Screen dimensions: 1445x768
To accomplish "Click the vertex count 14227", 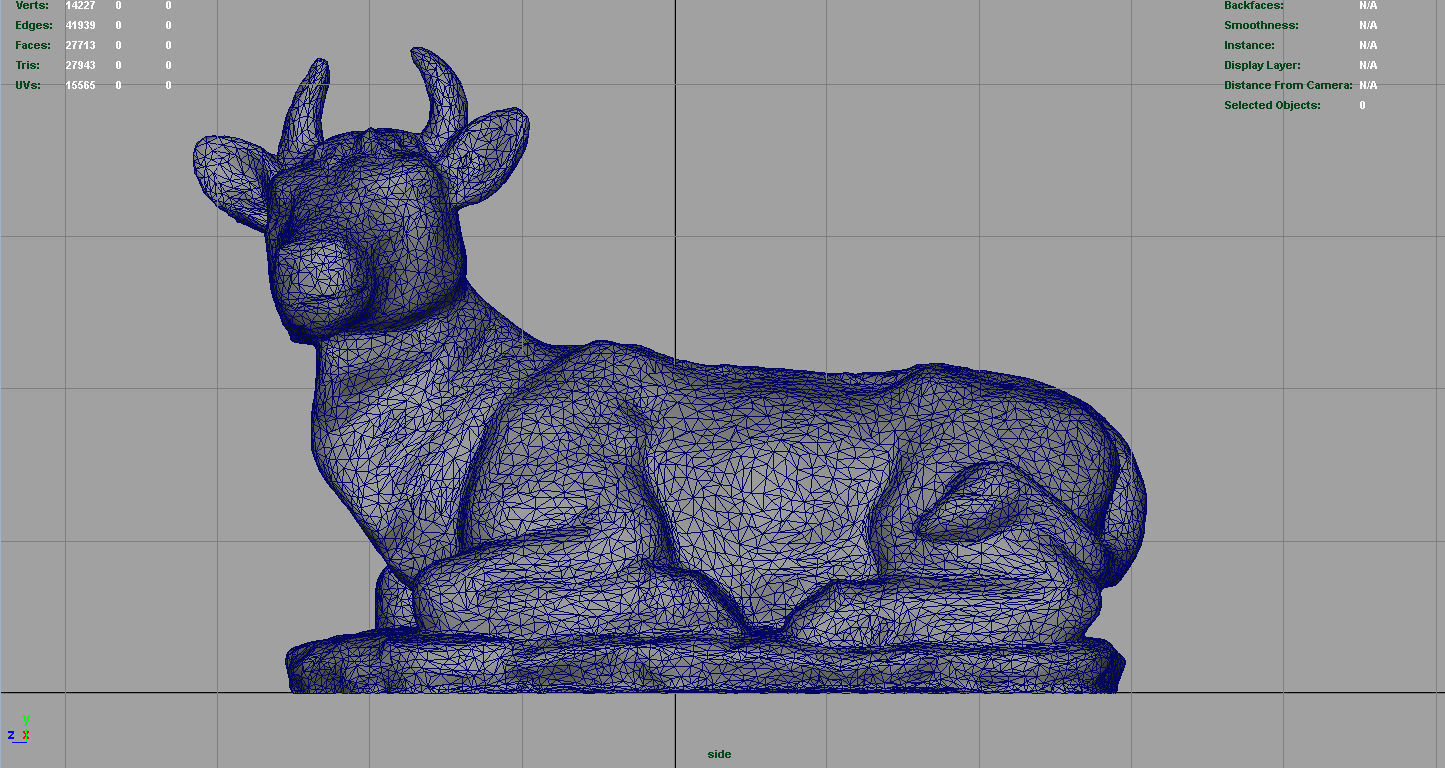I will [80, 5].
